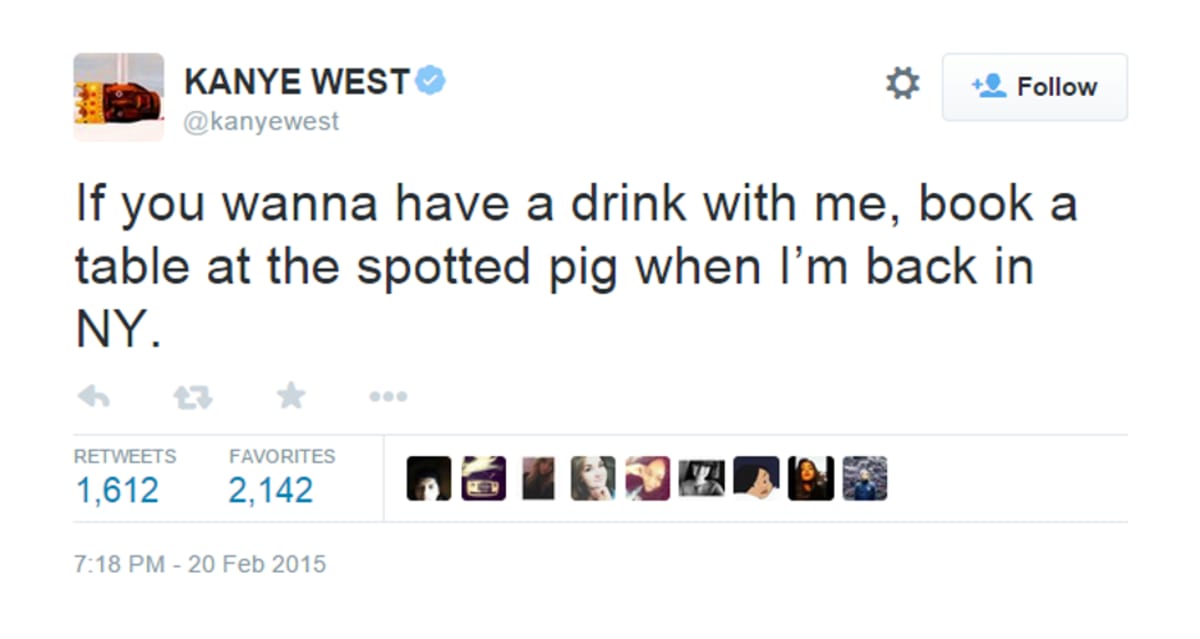Favorite the tweet with the star
The height and width of the screenshot is (639, 1200).
pyautogui.click(x=291, y=397)
